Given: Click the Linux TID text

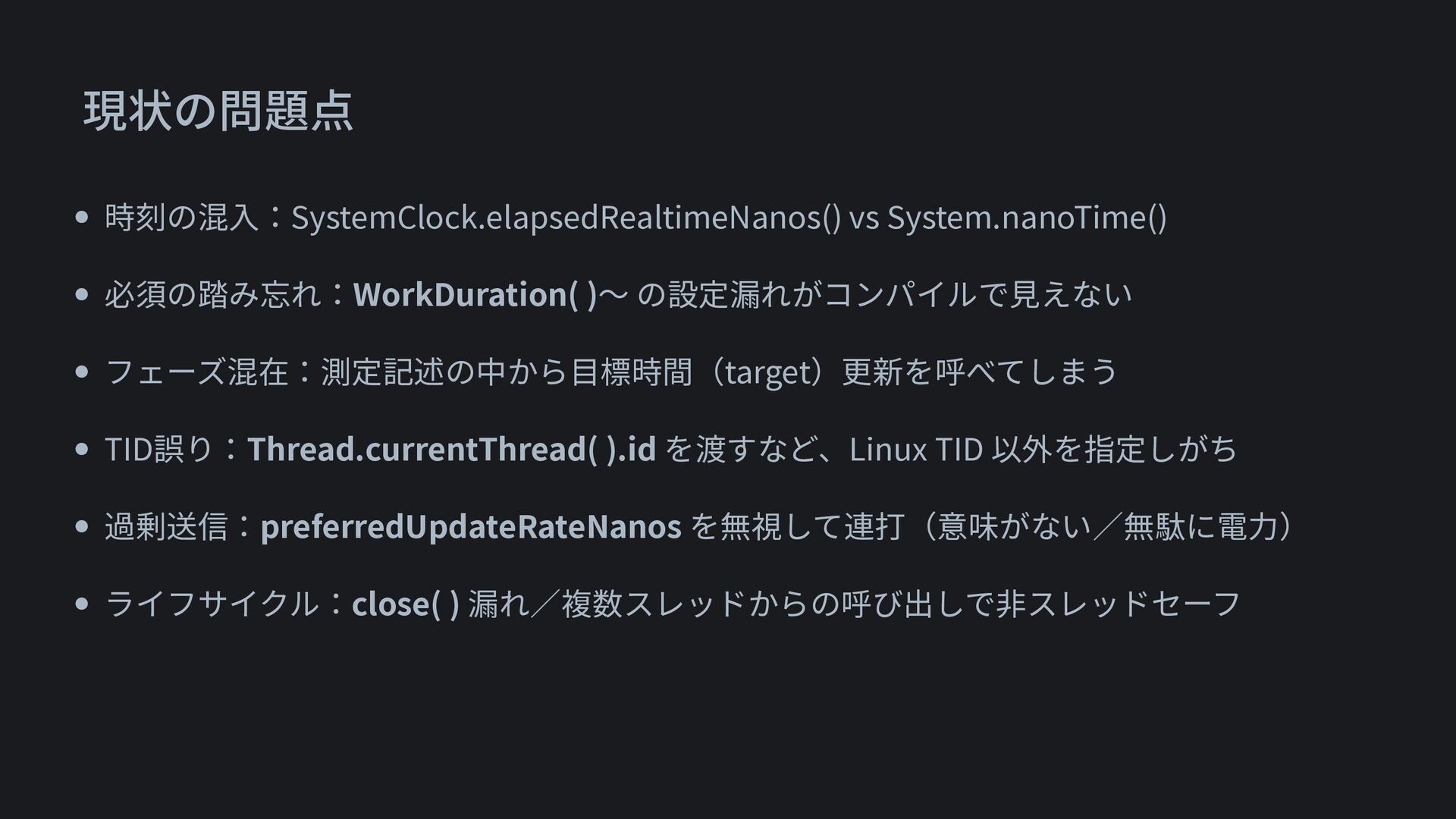Looking at the screenshot, I should coord(916,450).
